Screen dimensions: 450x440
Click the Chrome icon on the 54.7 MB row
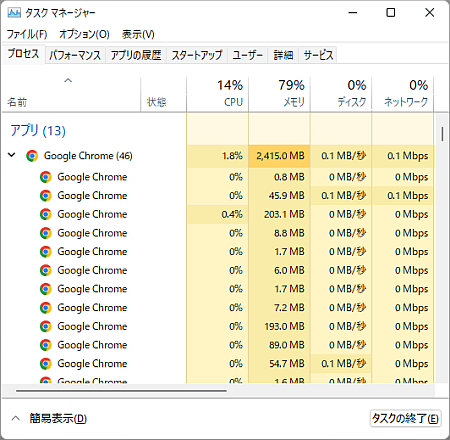(46, 364)
